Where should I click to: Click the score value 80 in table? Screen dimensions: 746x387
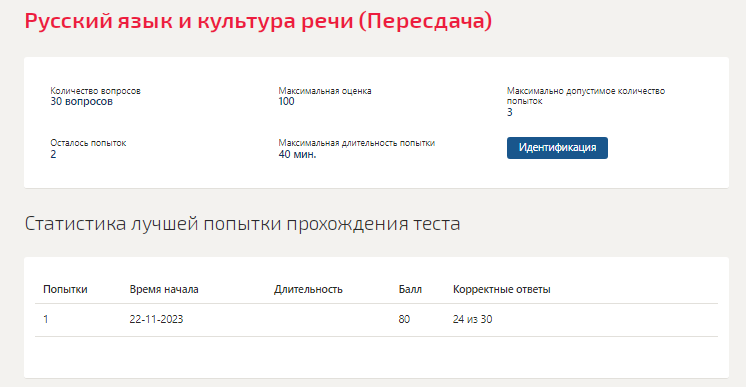pyautogui.click(x=404, y=319)
